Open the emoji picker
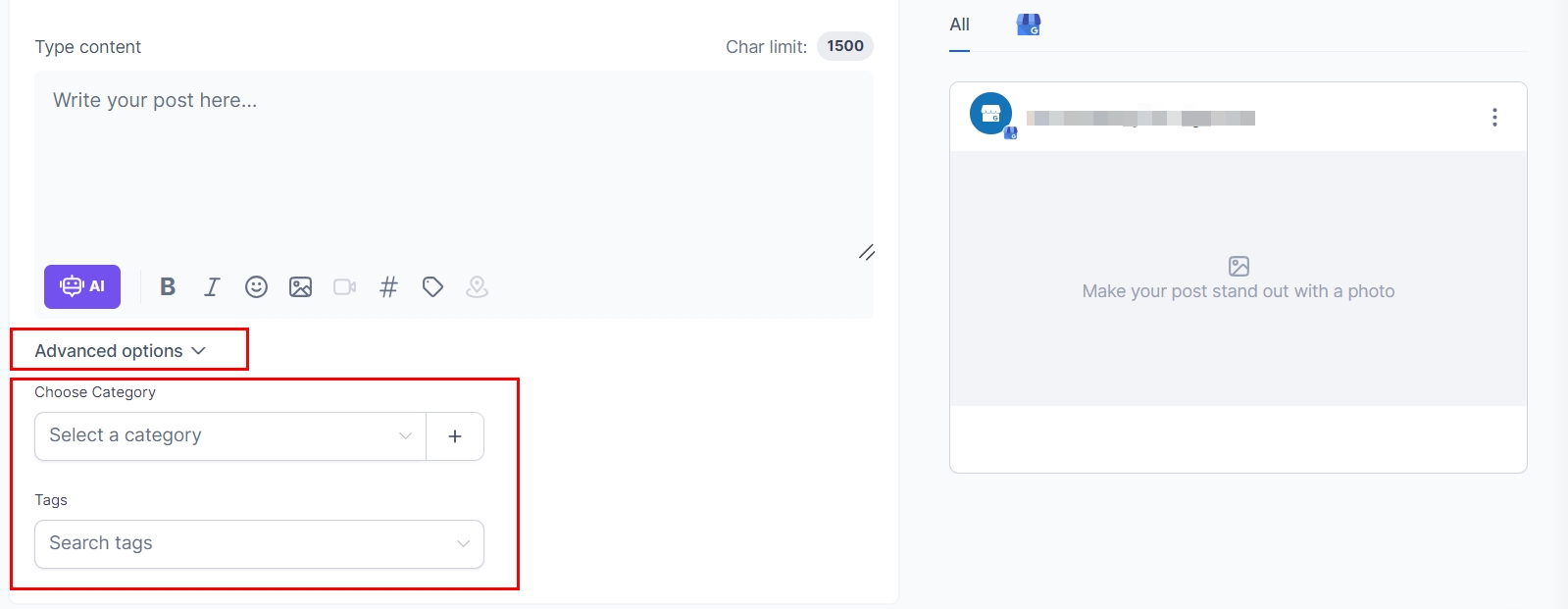Image resolution: width=1568 pixels, height=609 pixels. coord(256,286)
